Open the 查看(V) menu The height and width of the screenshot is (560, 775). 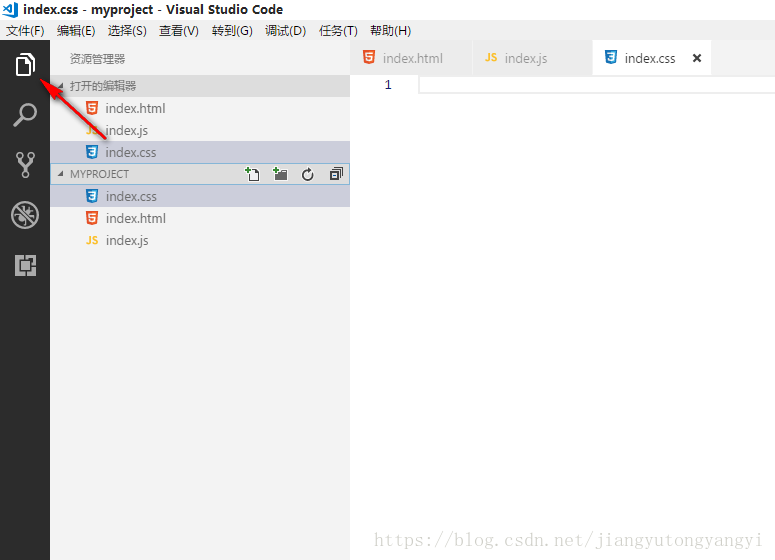[x=179, y=31]
